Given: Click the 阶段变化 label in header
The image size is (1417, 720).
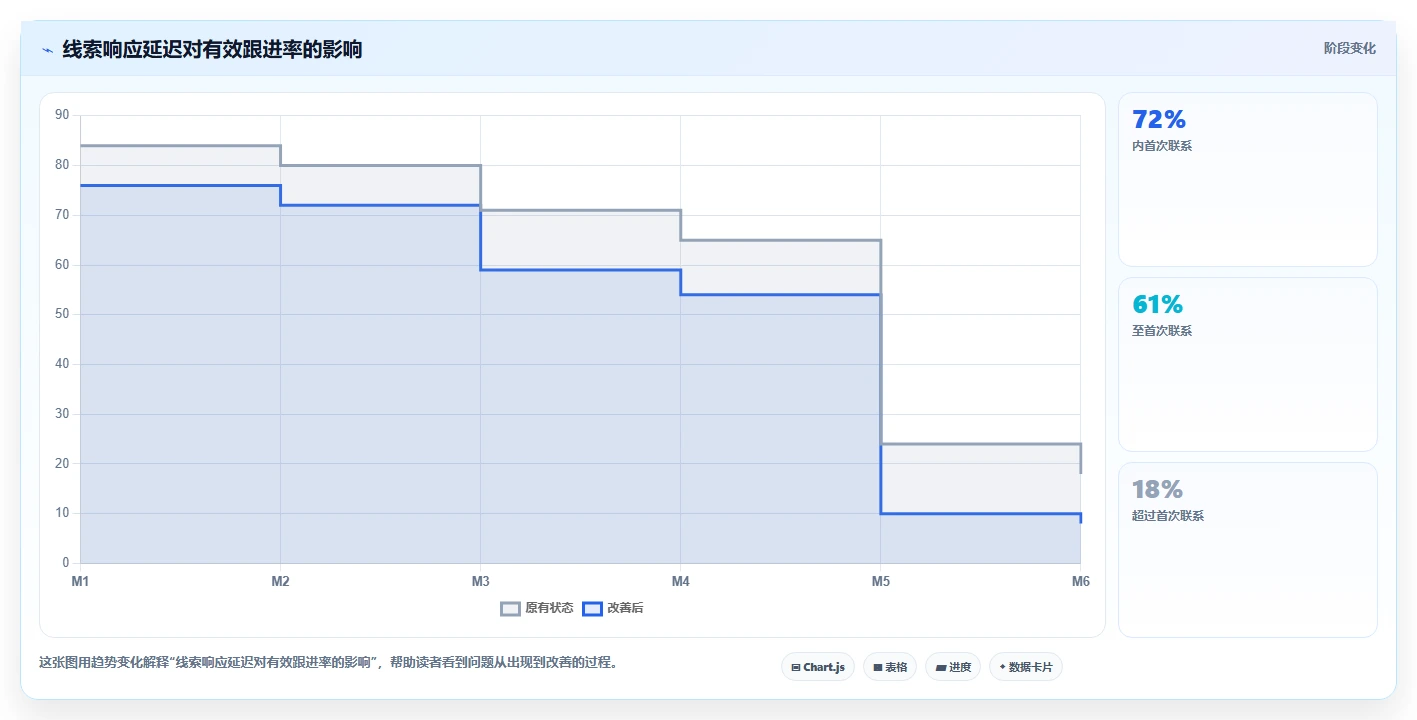Looking at the screenshot, I should pyautogui.click(x=1349, y=48).
